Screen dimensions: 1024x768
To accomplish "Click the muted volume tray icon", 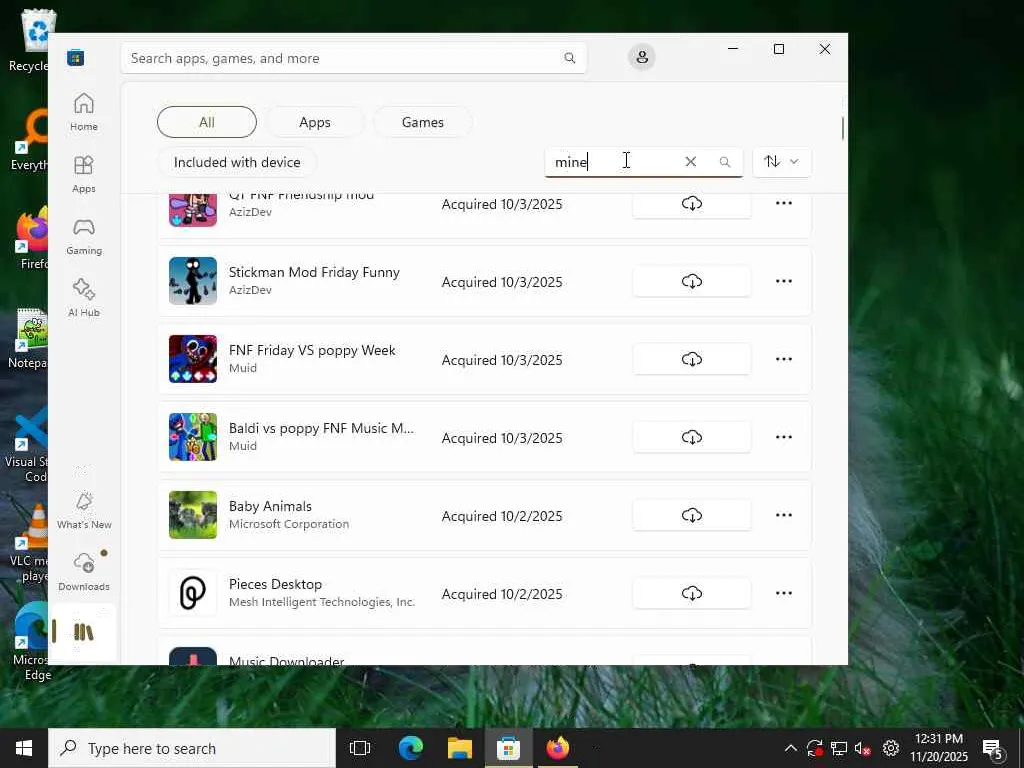I will [863, 748].
